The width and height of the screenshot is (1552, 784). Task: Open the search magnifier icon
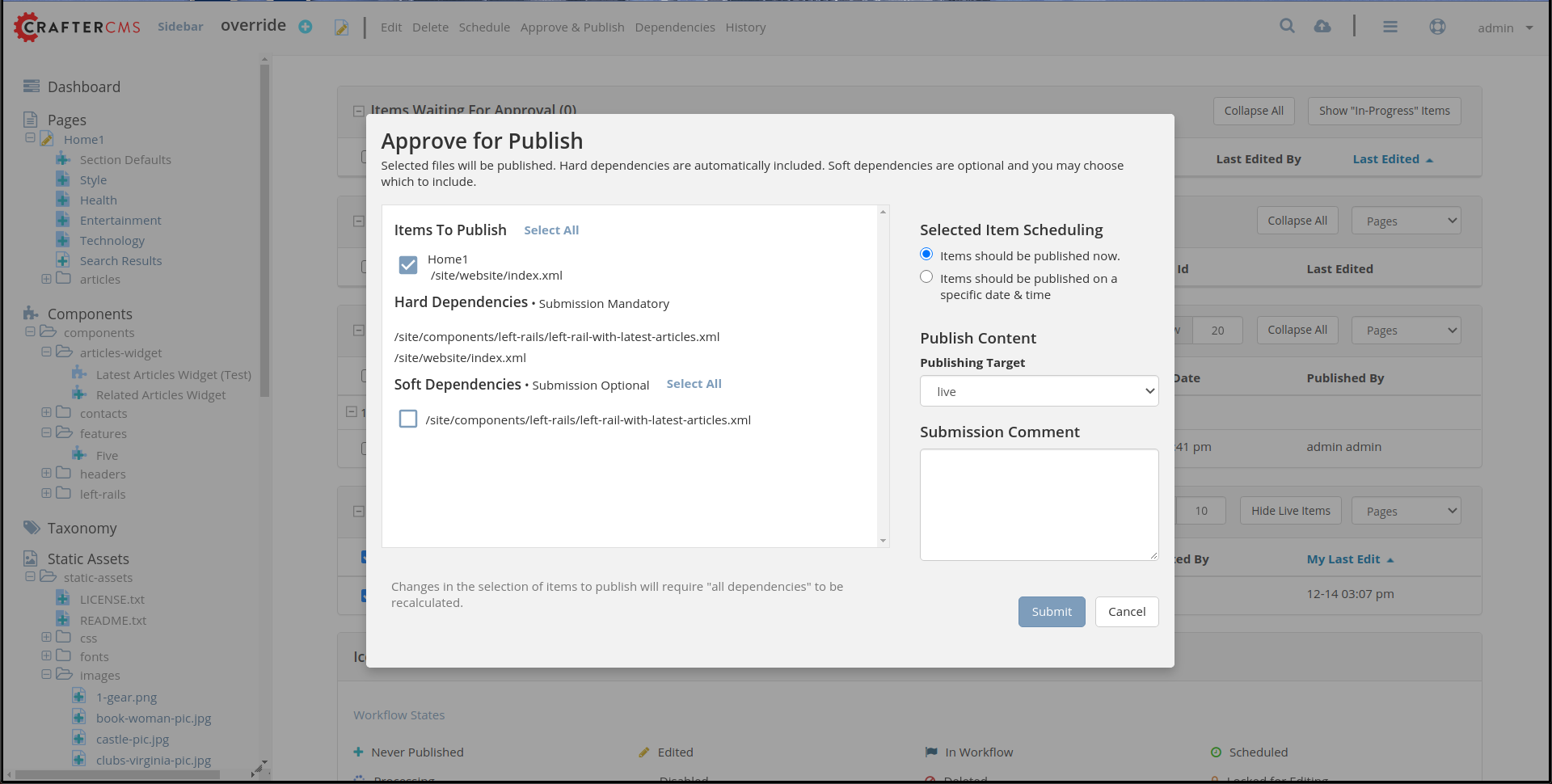point(1287,26)
